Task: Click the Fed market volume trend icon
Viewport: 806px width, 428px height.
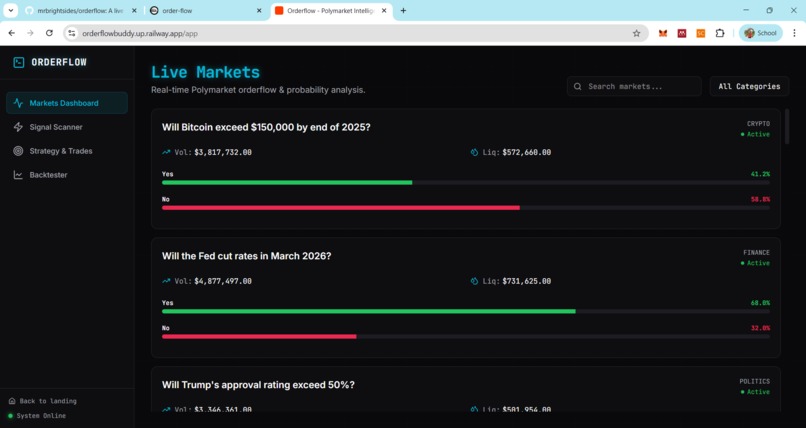Action: [x=166, y=282]
